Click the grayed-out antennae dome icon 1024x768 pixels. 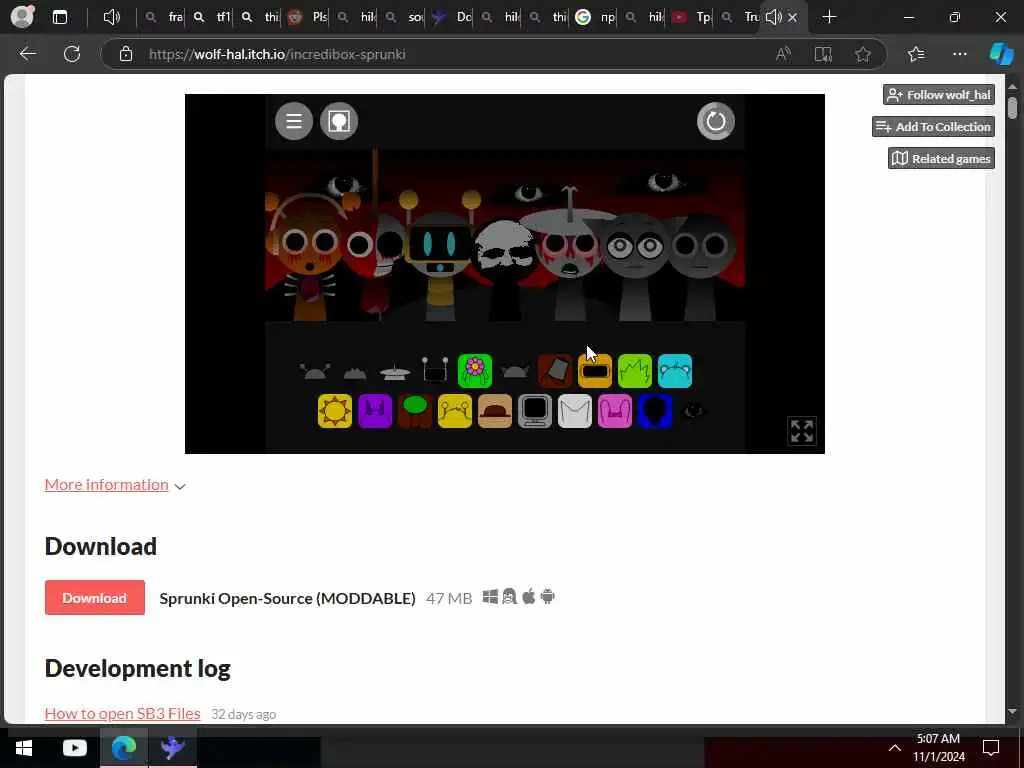pyautogui.click(x=315, y=372)
